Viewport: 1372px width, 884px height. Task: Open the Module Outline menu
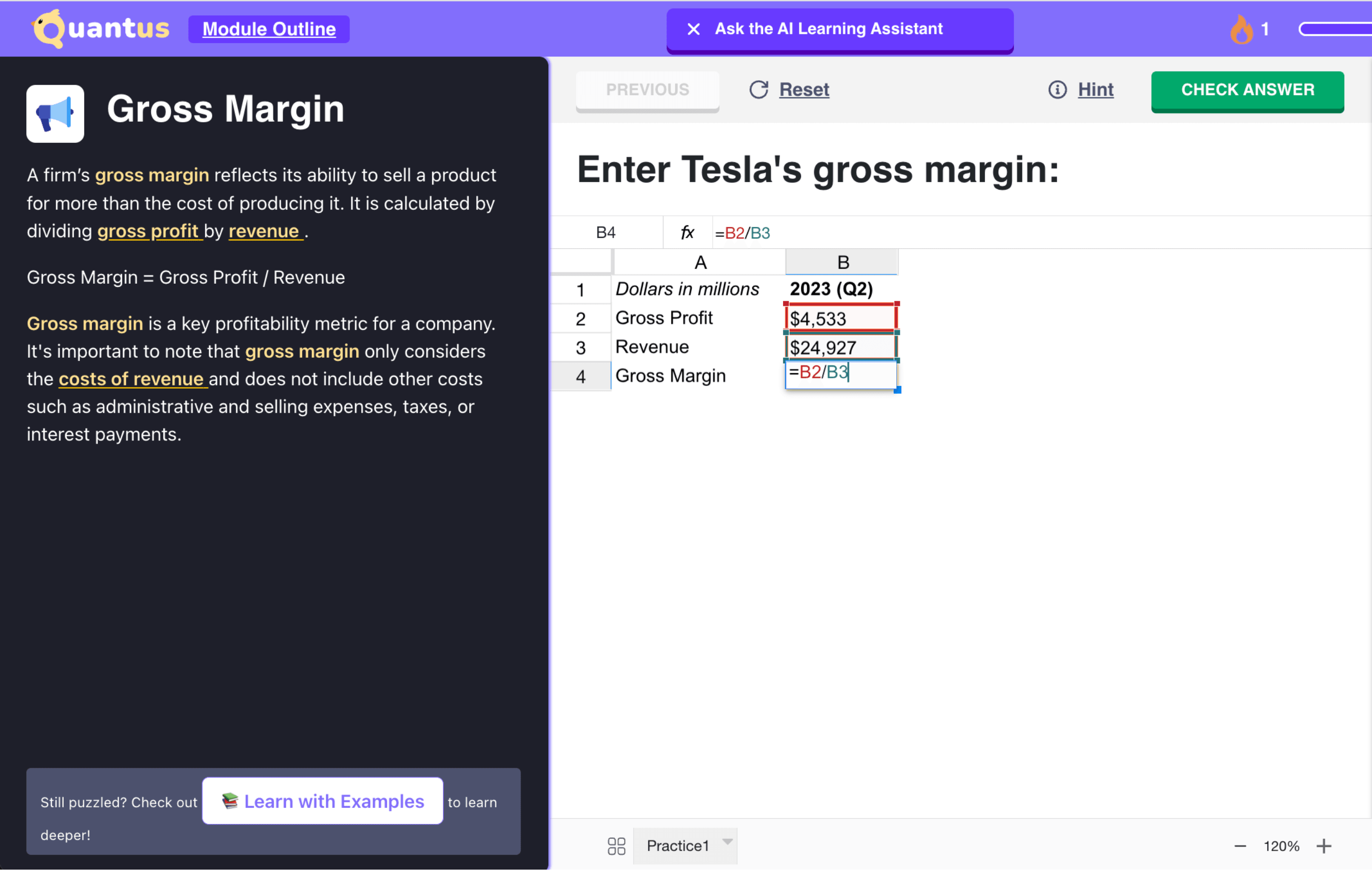(269, 29)
